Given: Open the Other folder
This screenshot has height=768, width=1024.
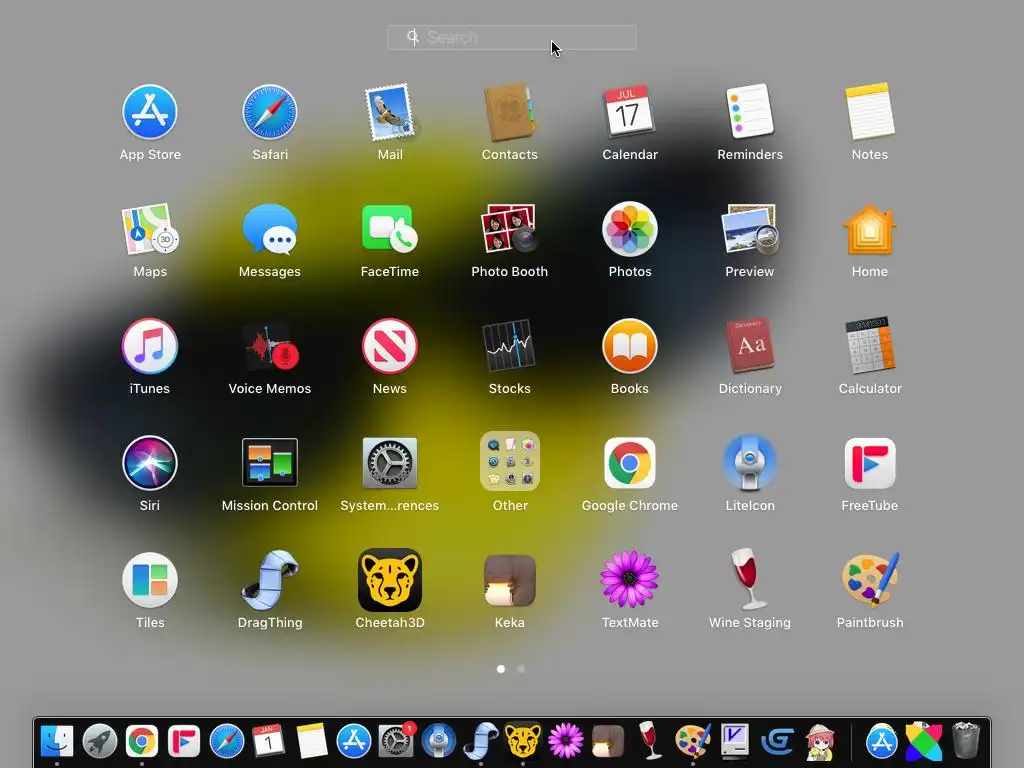Looking at the screenshot, I should [x=509, y=461].
